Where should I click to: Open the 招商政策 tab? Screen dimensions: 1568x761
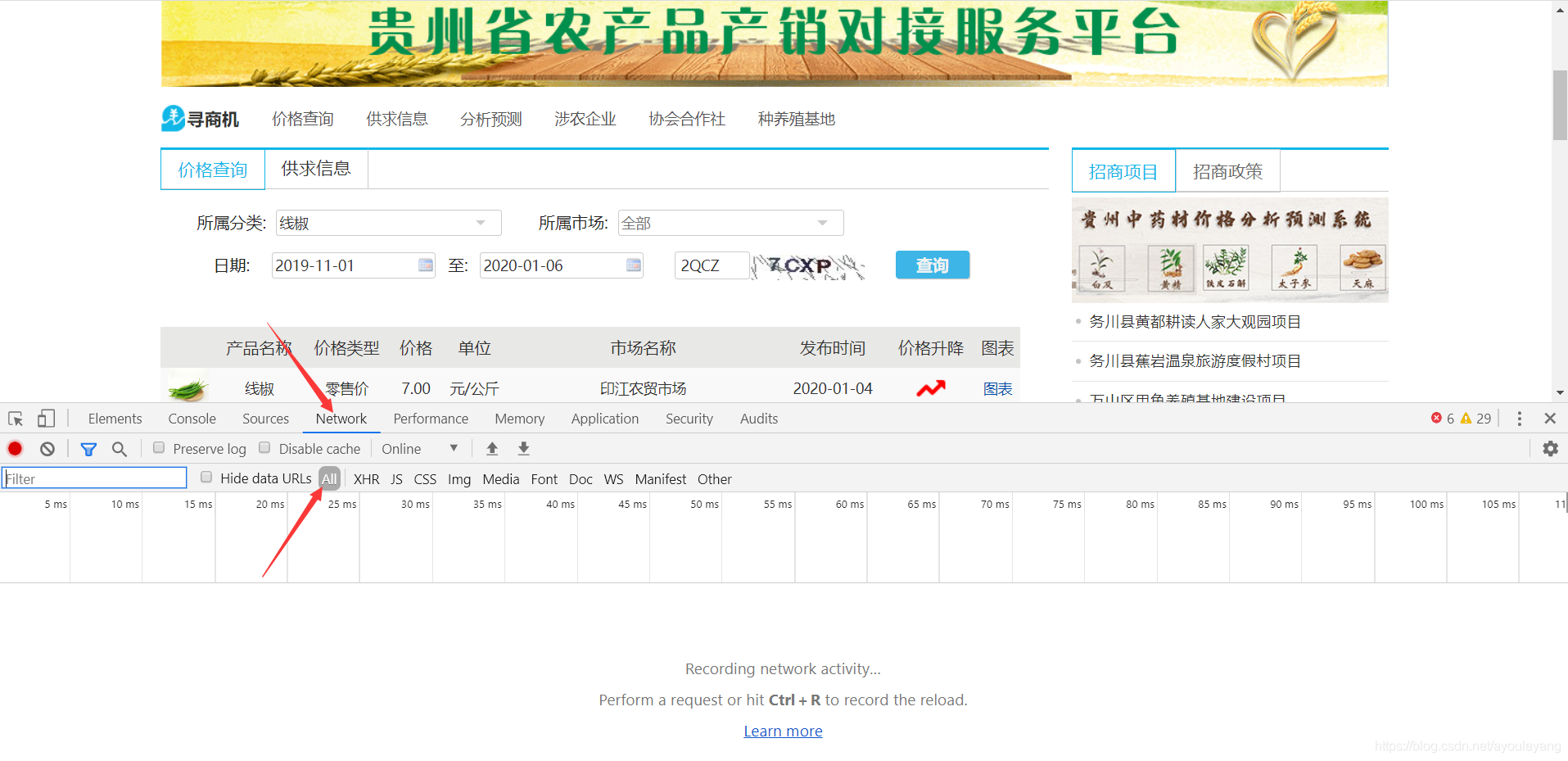(x=1227, y=171)
